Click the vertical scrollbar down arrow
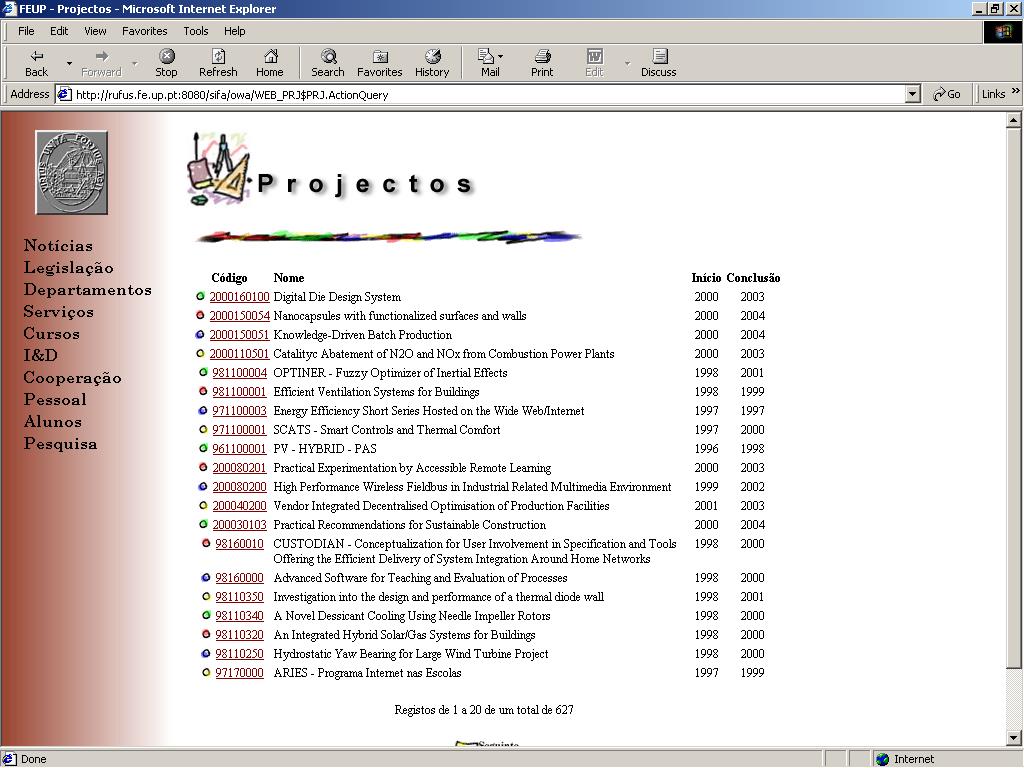 click(1013, 738)
